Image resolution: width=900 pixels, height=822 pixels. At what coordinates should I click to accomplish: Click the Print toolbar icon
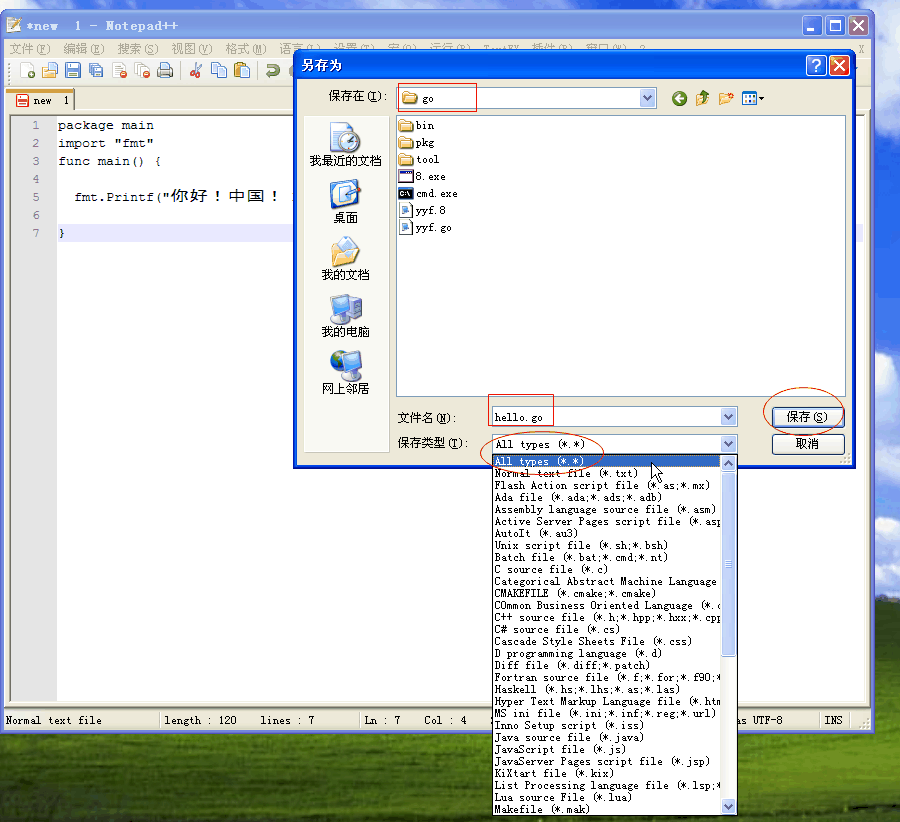(x=165, y=70)
